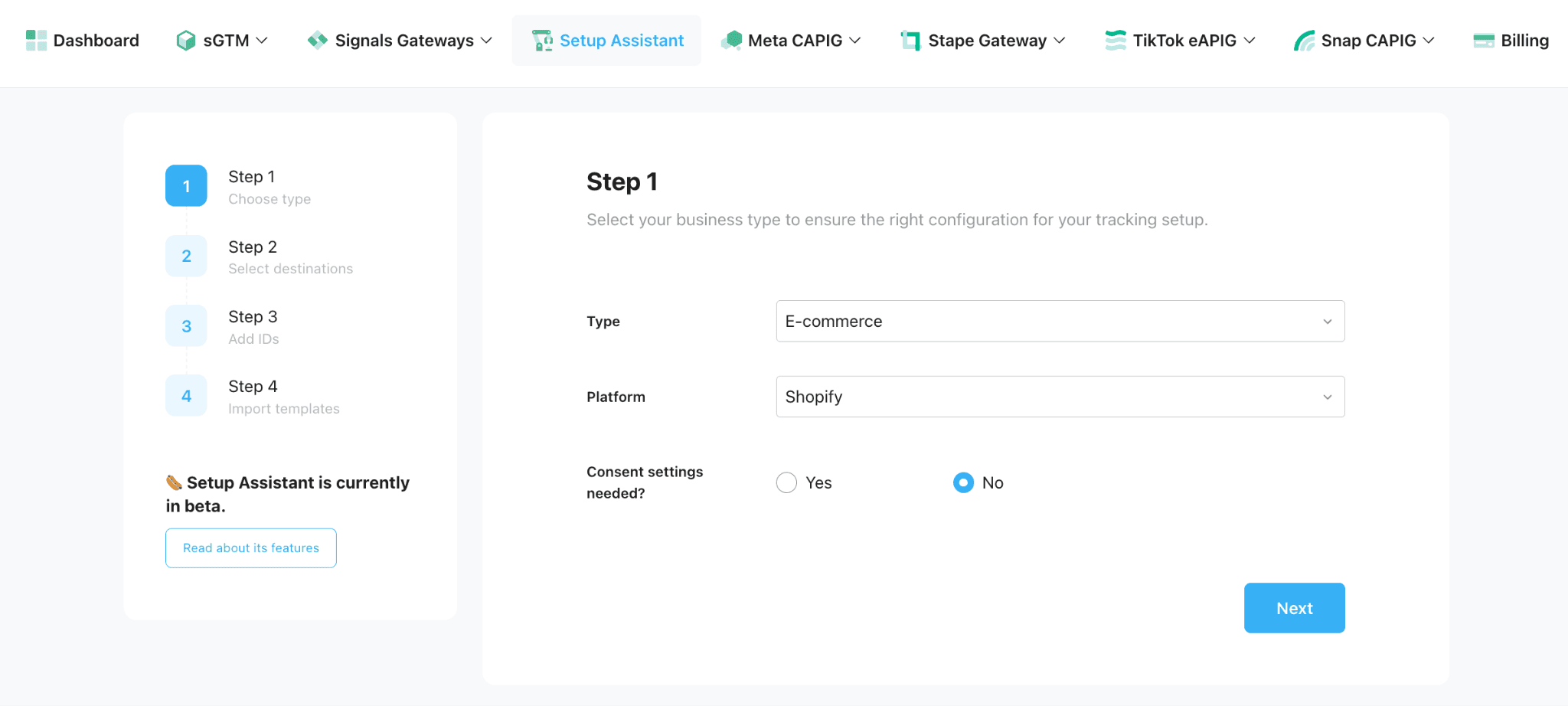Click the Type field label
This screenshot has width=1568, height=706.
tap(603, 322)
